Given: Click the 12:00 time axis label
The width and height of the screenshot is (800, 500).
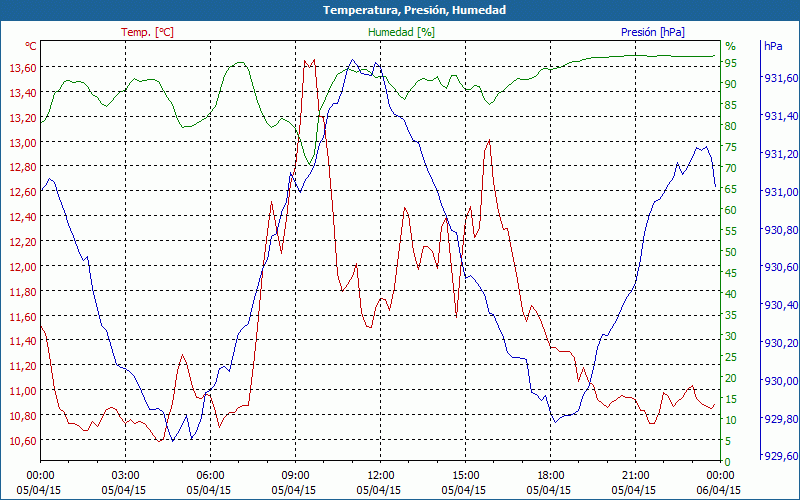Looking at the screenshot, I should coord(380,476).
